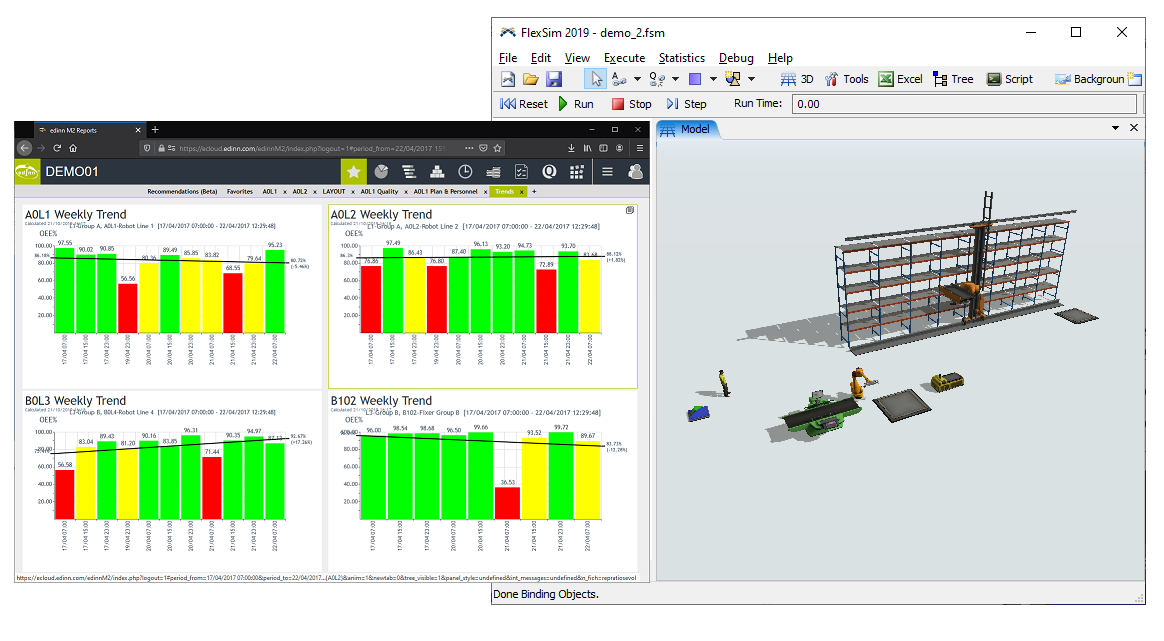The image size is (1164, 641).
Task: Close the Model view pane
Action: (1134, 128)
